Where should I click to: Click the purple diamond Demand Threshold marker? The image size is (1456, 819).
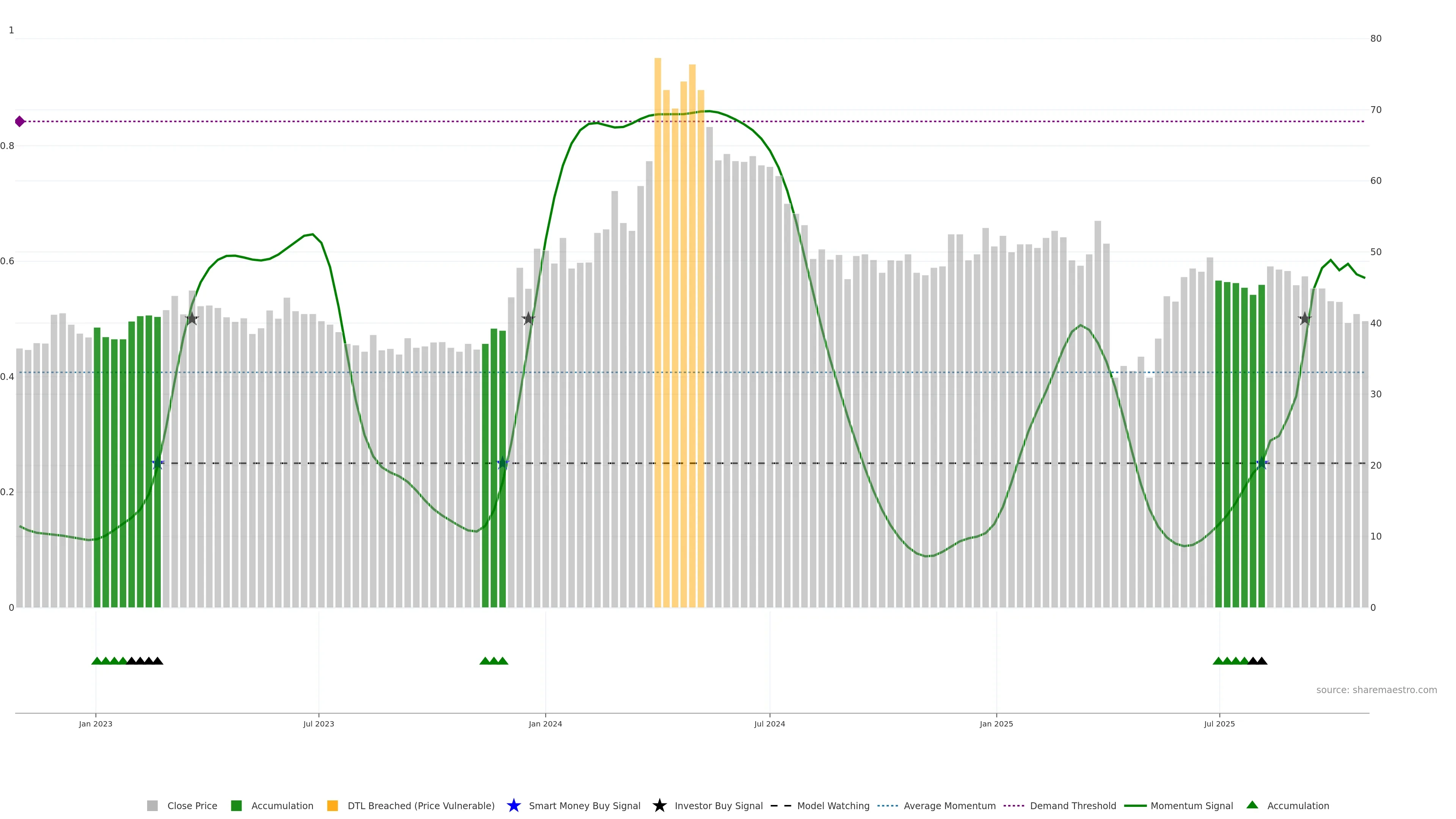20,121
